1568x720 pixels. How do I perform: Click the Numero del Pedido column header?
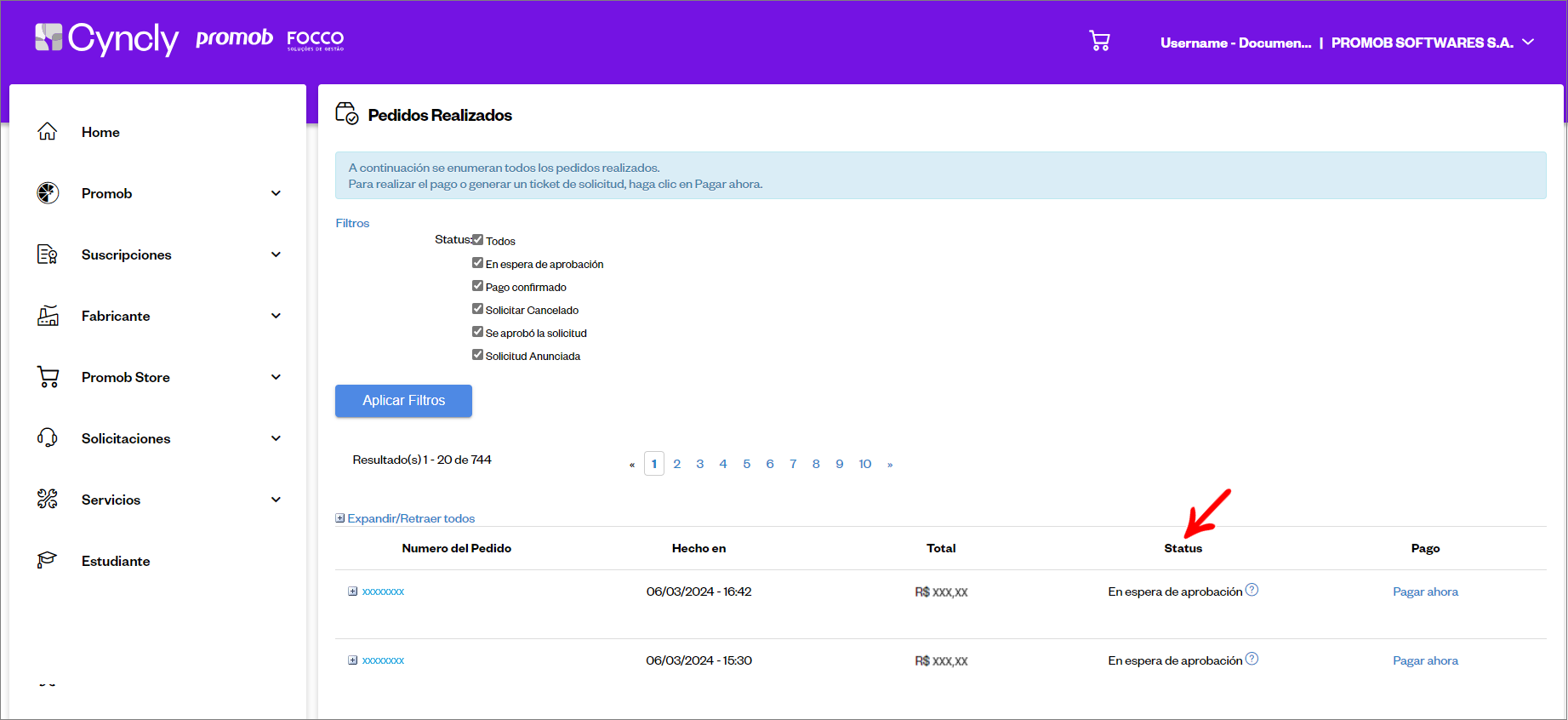[457, 548]
